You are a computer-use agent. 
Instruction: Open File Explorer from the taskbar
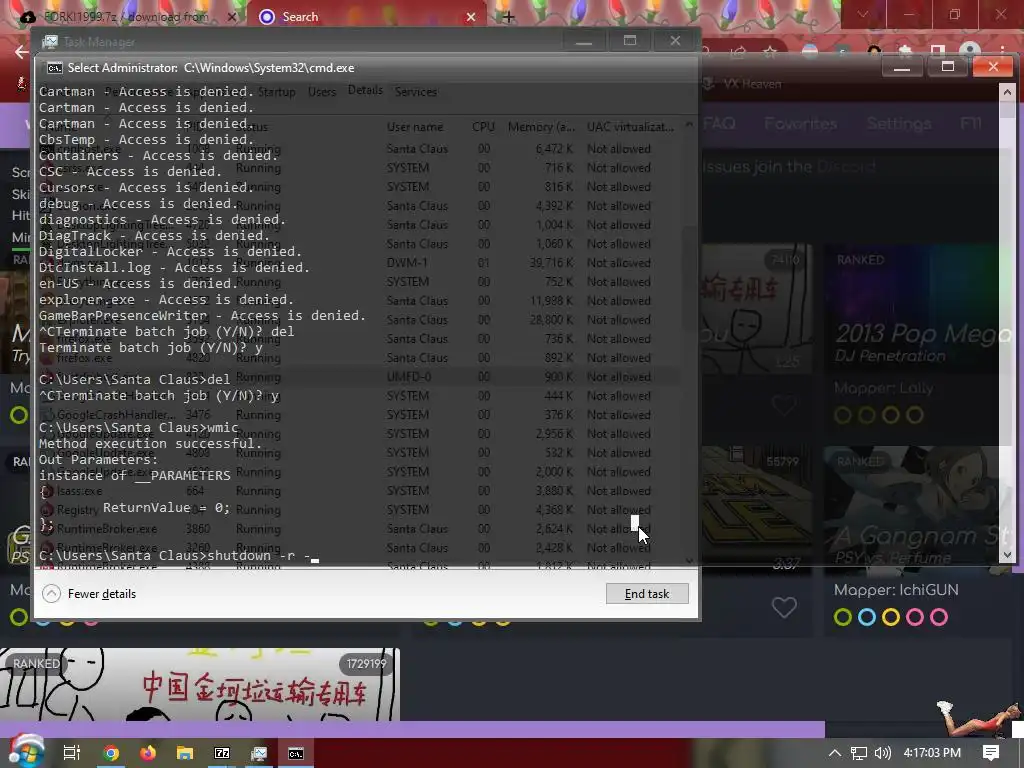pos(185,753)
